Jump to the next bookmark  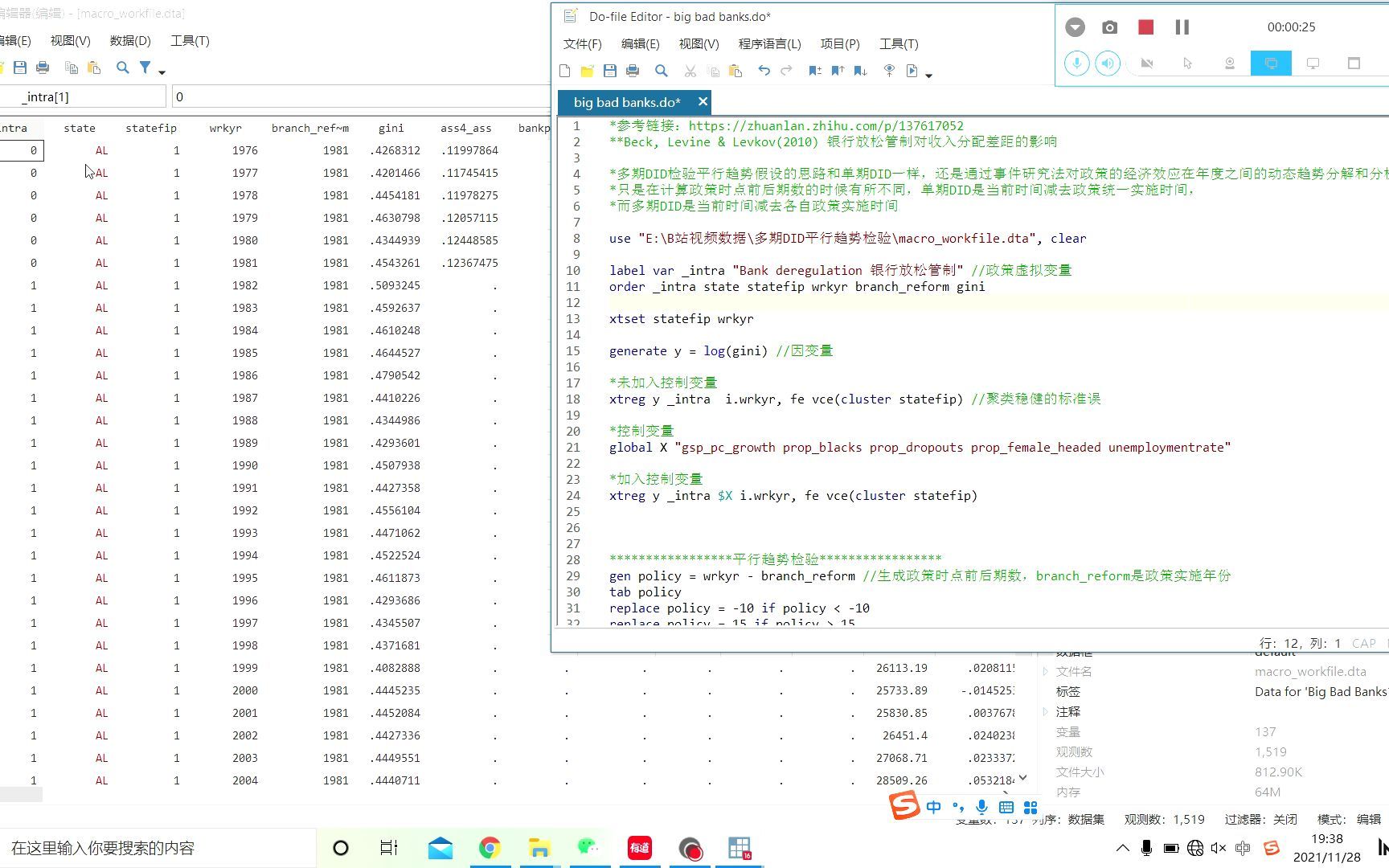pos(860,71)
